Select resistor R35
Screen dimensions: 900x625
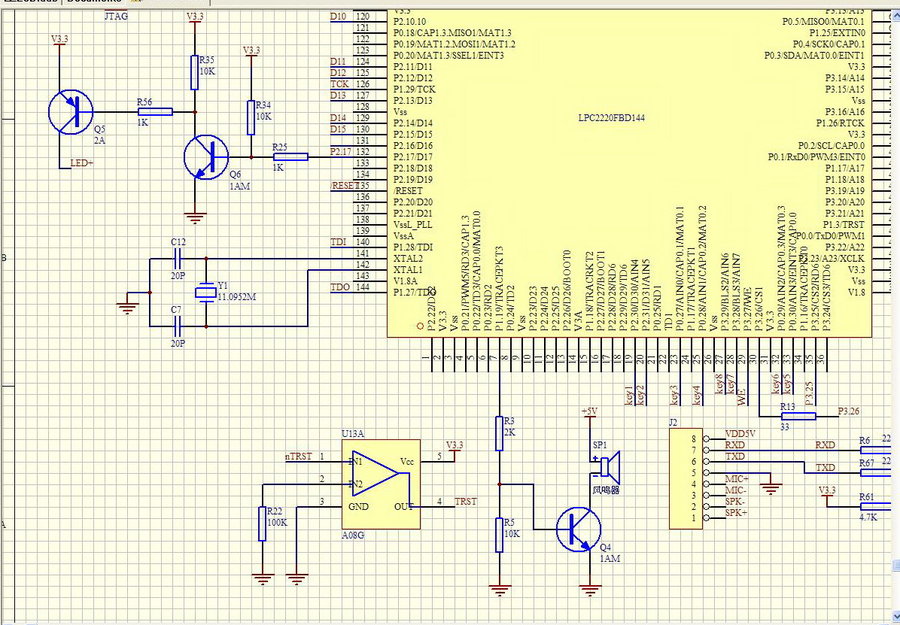pos(195,72)
